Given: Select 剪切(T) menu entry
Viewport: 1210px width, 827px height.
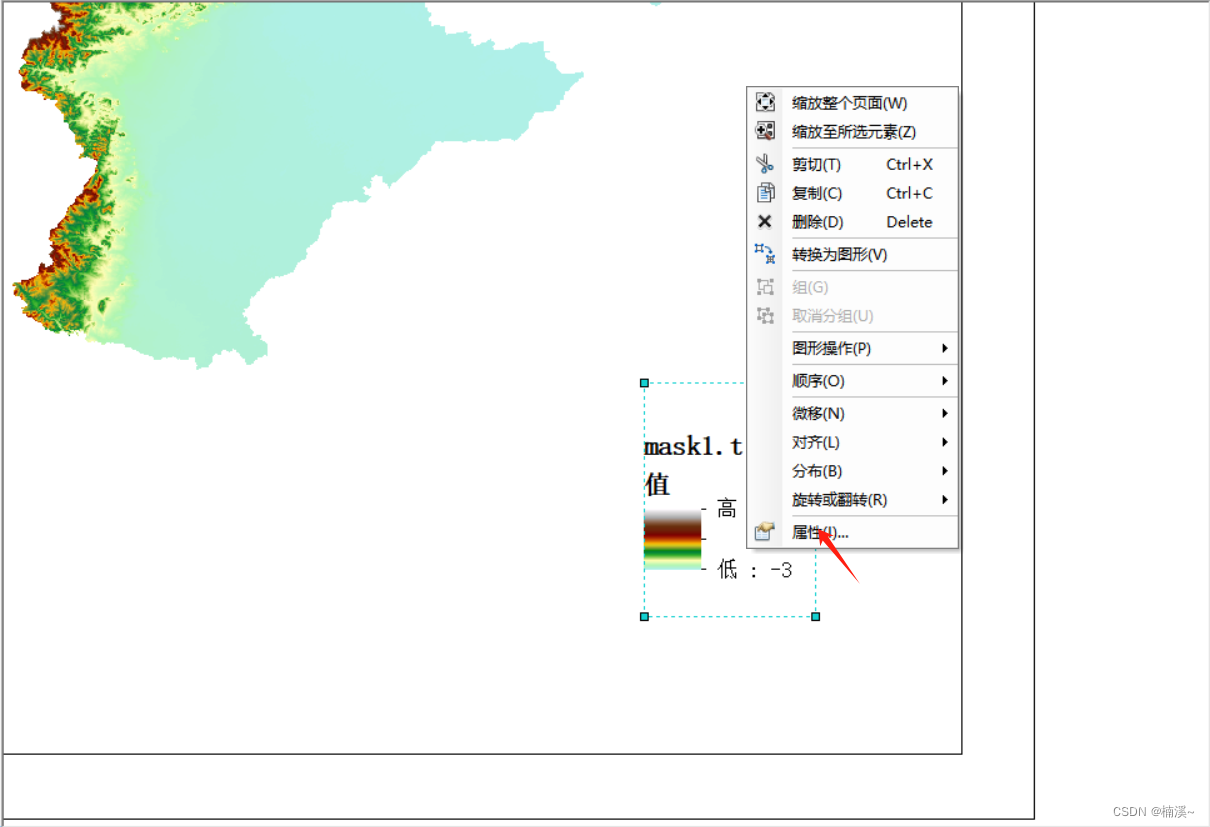Looking at the screenshot, I should [852, 164].
